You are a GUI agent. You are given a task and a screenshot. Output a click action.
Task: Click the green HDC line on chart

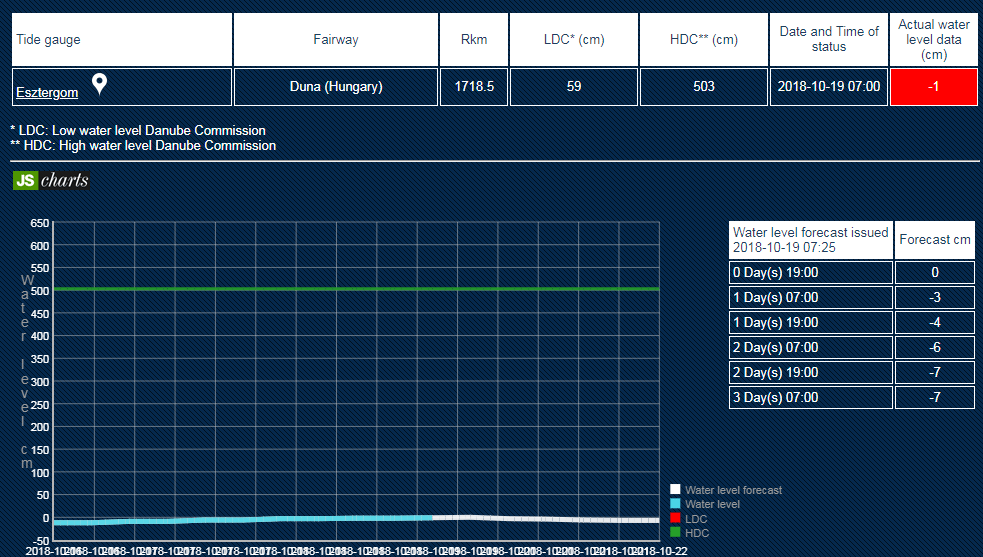[350, 289]
